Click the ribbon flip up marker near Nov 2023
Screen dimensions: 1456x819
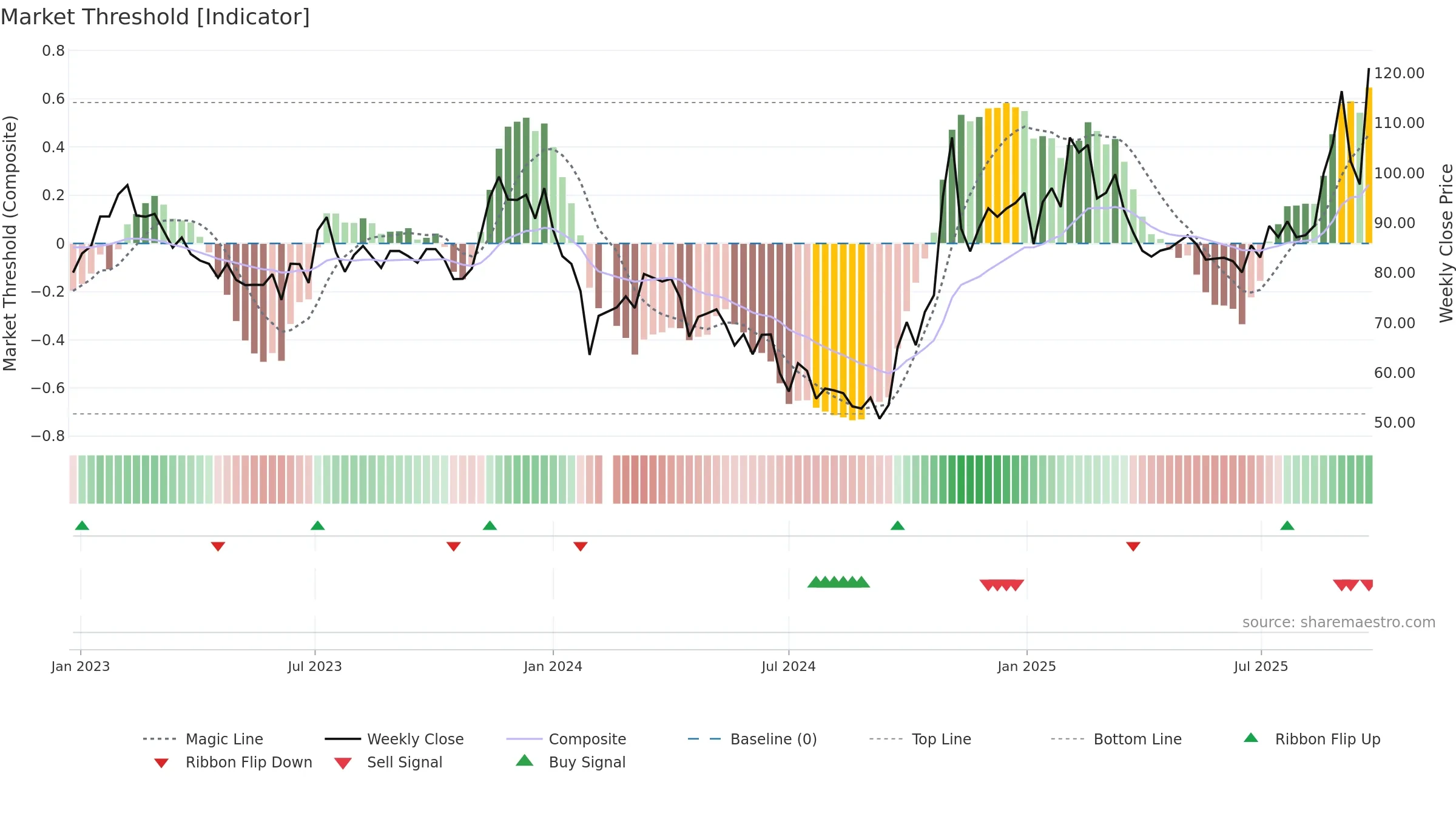490,525
